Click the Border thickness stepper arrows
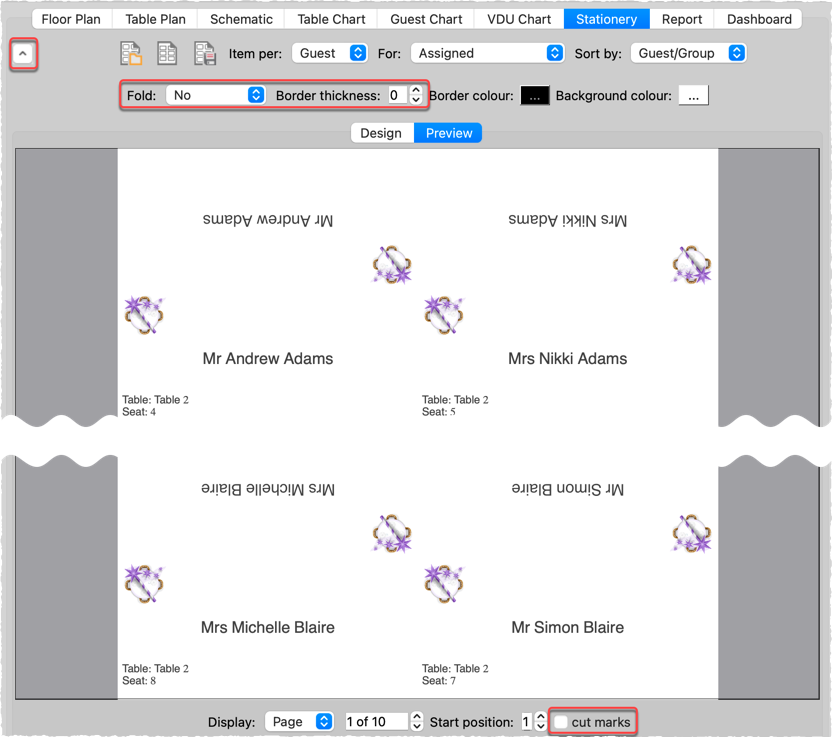832x737 pixels. pyautogui.click(x=417, y=96)
